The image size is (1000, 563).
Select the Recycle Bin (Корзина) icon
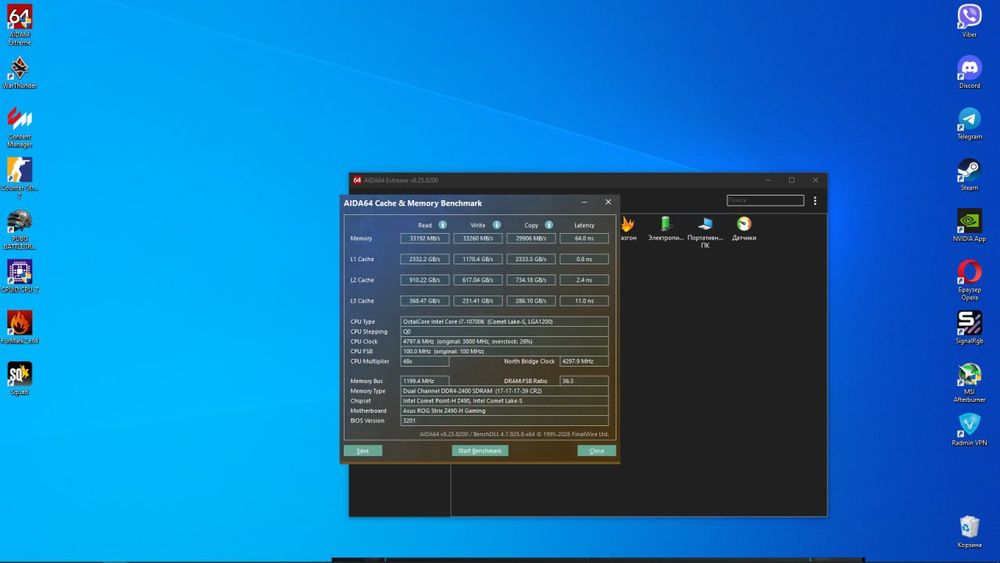969,531
